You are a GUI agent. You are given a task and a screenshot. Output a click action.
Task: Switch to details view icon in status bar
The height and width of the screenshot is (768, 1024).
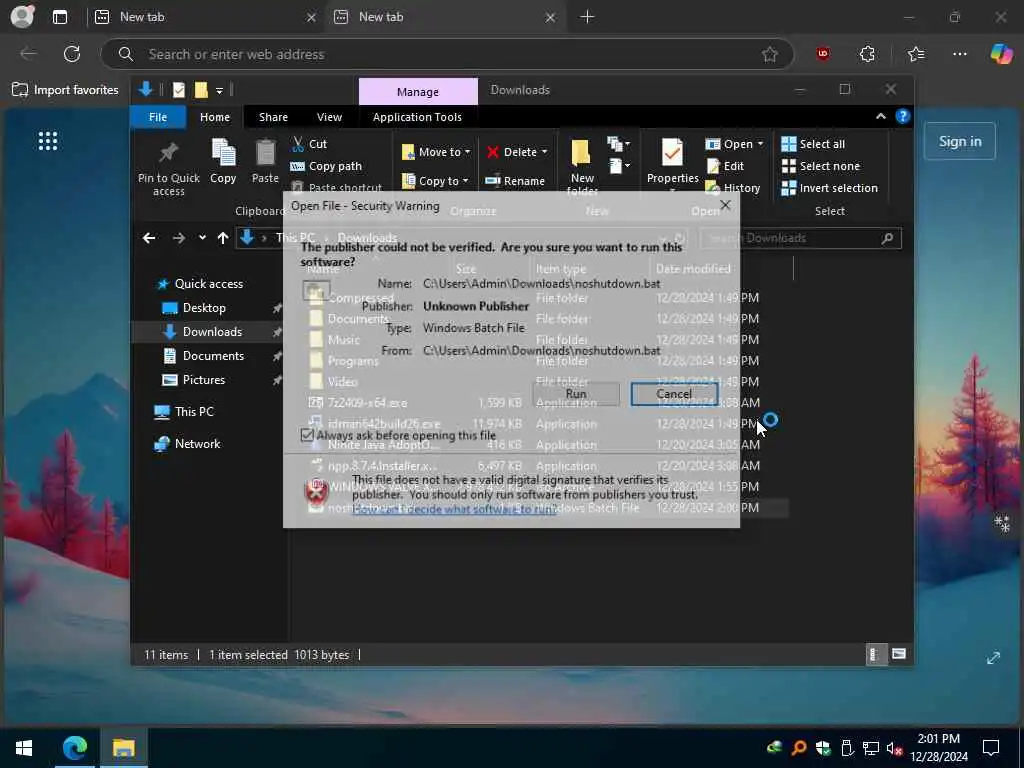[x=874, y=654]
